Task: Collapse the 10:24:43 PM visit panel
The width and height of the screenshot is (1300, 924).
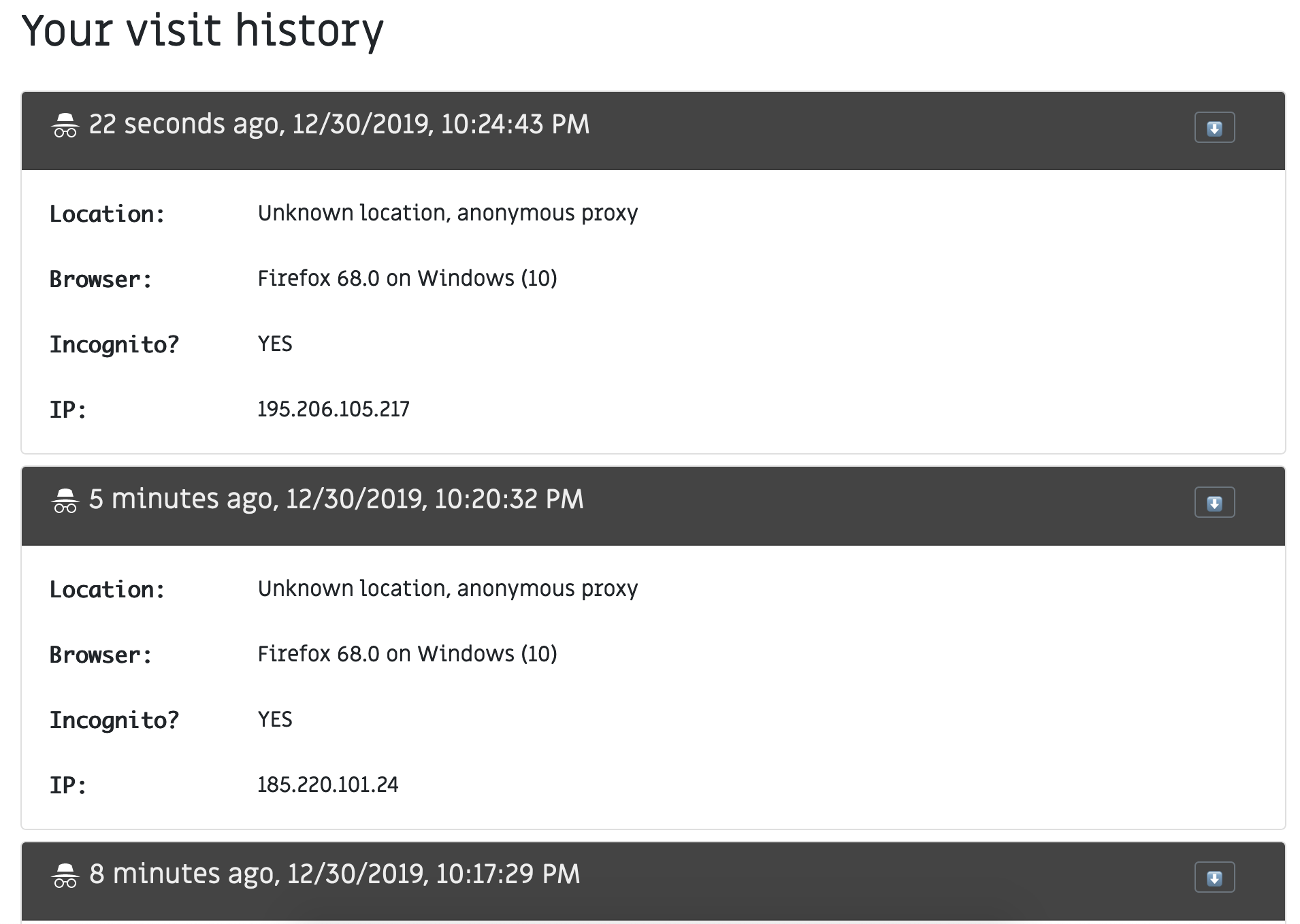Action: pyautogui.click(x=1214, y=128)
